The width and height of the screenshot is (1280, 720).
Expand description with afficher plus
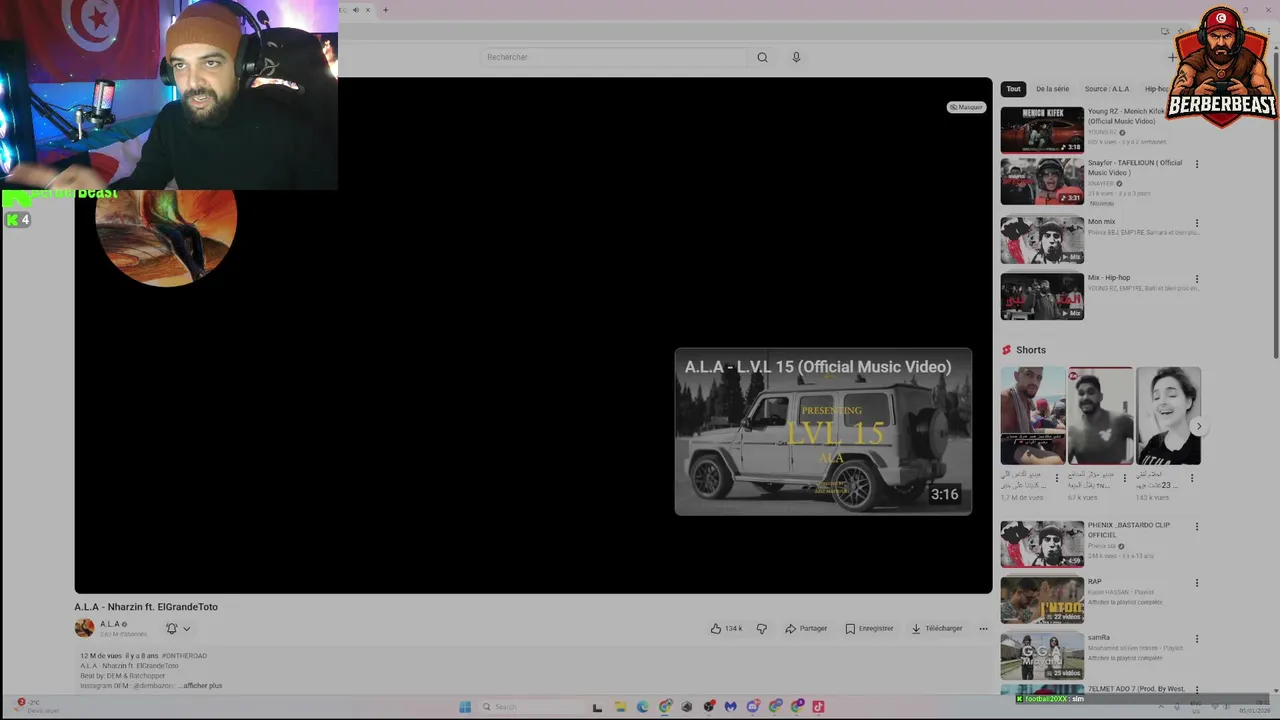[x=201, y=686]
